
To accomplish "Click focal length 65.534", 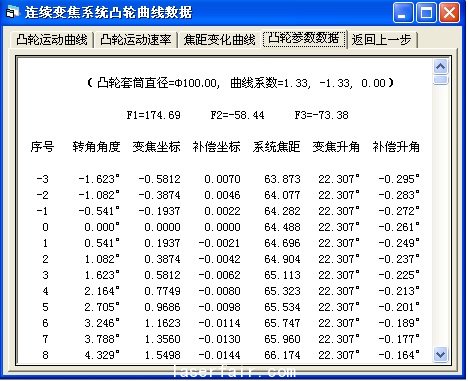I will (x=282, y=307).
